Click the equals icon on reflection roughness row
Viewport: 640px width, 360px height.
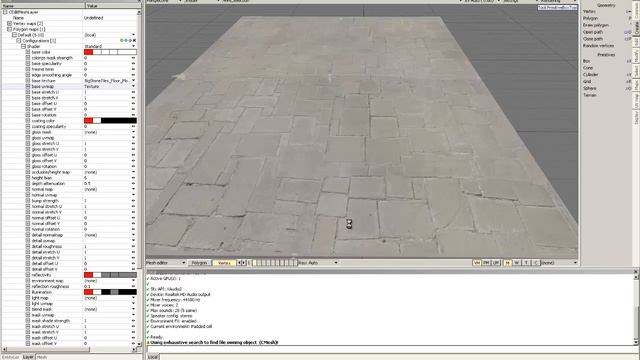(x=133, y=287)
